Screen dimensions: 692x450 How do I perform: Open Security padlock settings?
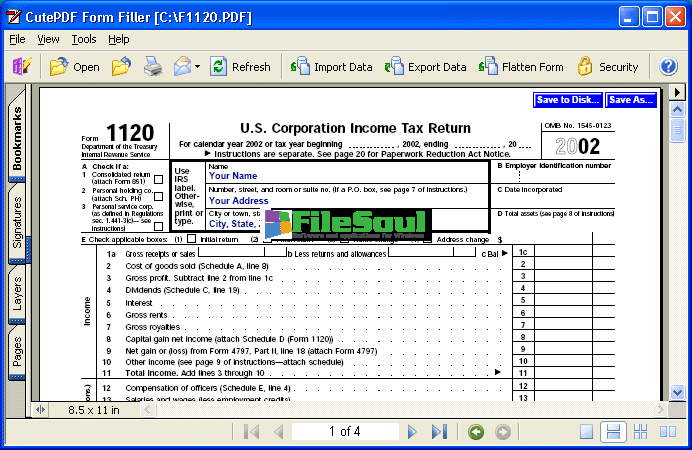coord(608,67)
